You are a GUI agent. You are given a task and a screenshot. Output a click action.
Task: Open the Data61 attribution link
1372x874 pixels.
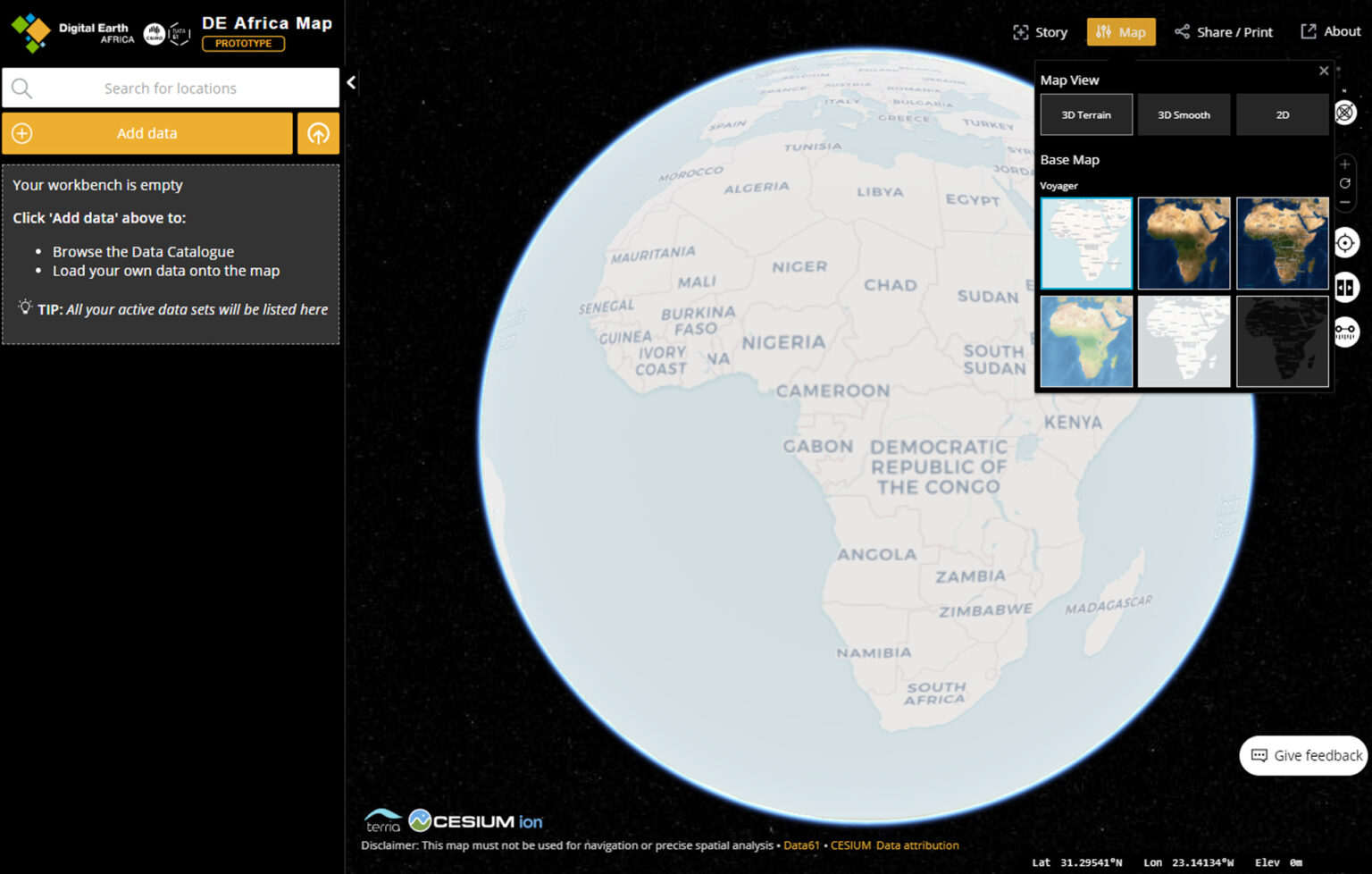[x=801, y=845]
